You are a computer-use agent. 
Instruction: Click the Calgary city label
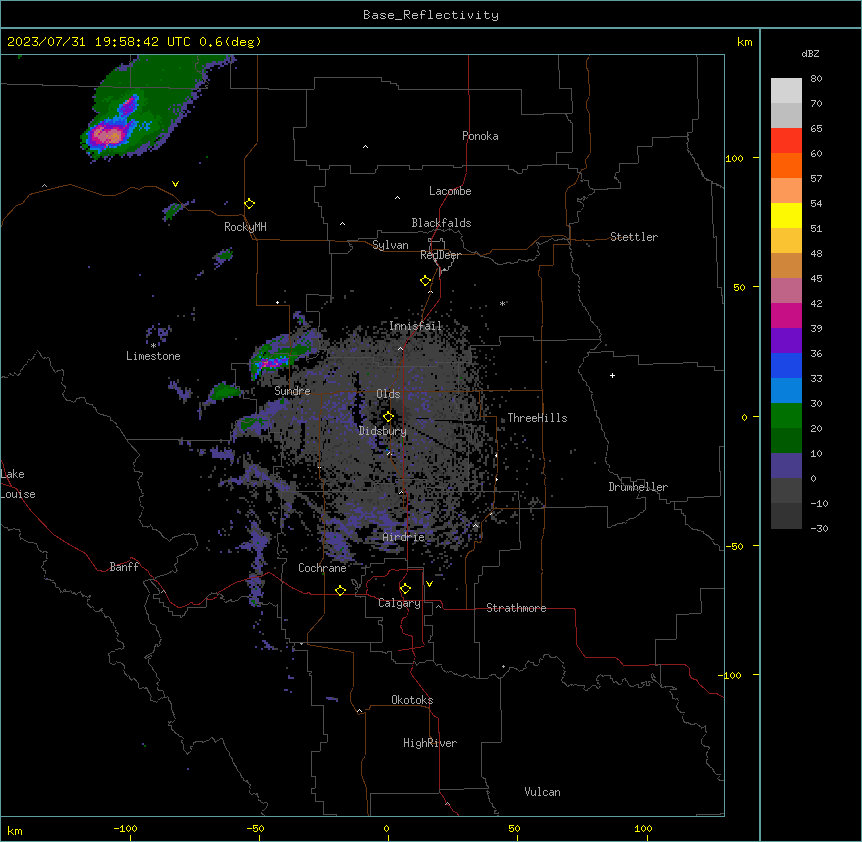tap(400, 603)
